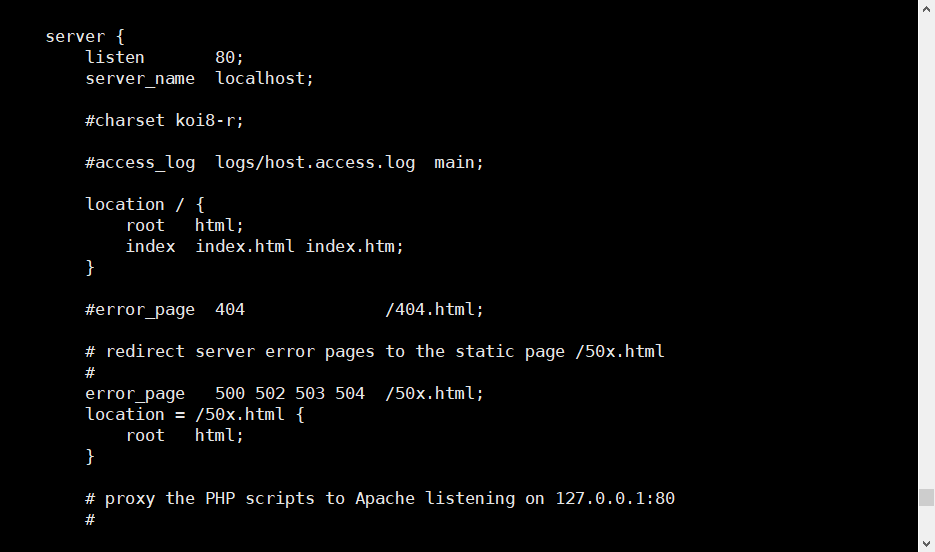Viewport: 935px width, 552px height.
Task: Click the word 'server' at block start
Action: pos(75,36)
